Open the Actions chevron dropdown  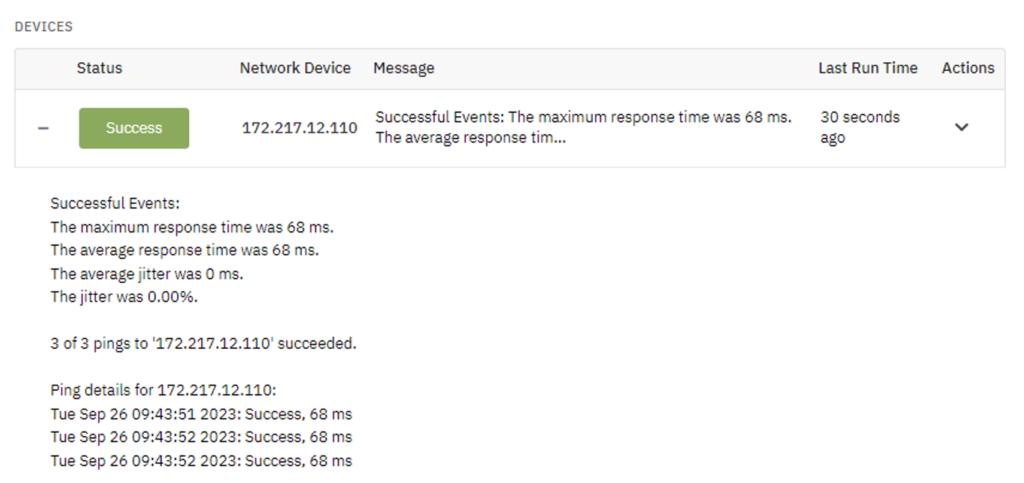(961, 127)
